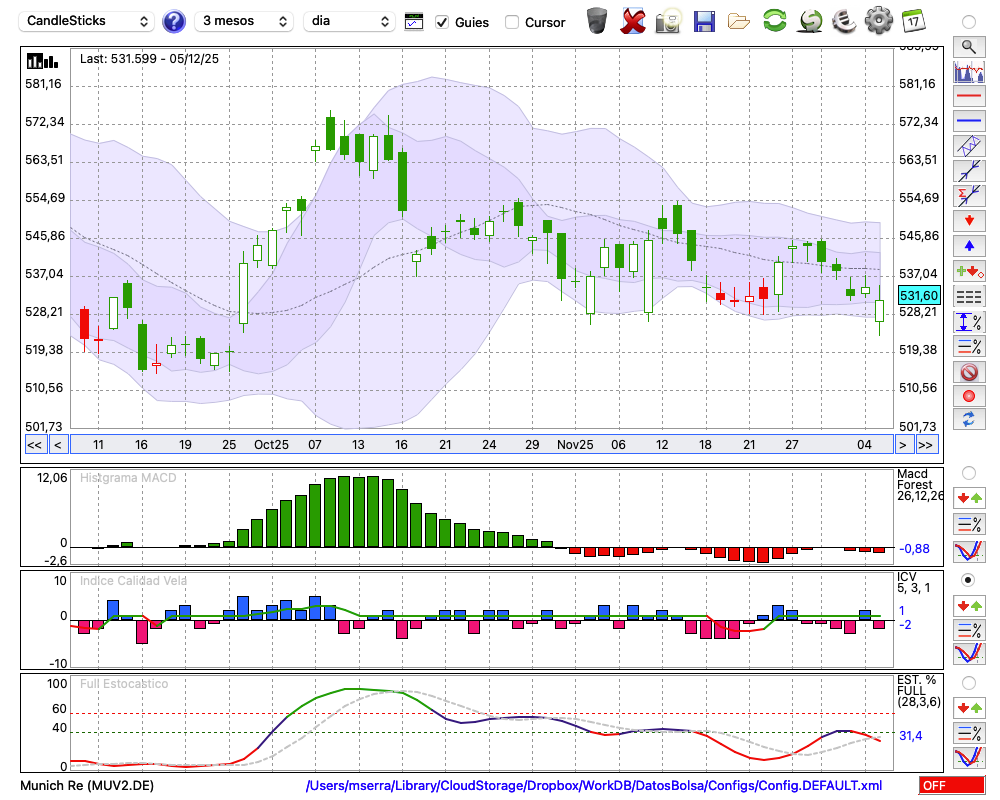
Task: Click the blue floppy disk save icon
Action: (704, 21)
